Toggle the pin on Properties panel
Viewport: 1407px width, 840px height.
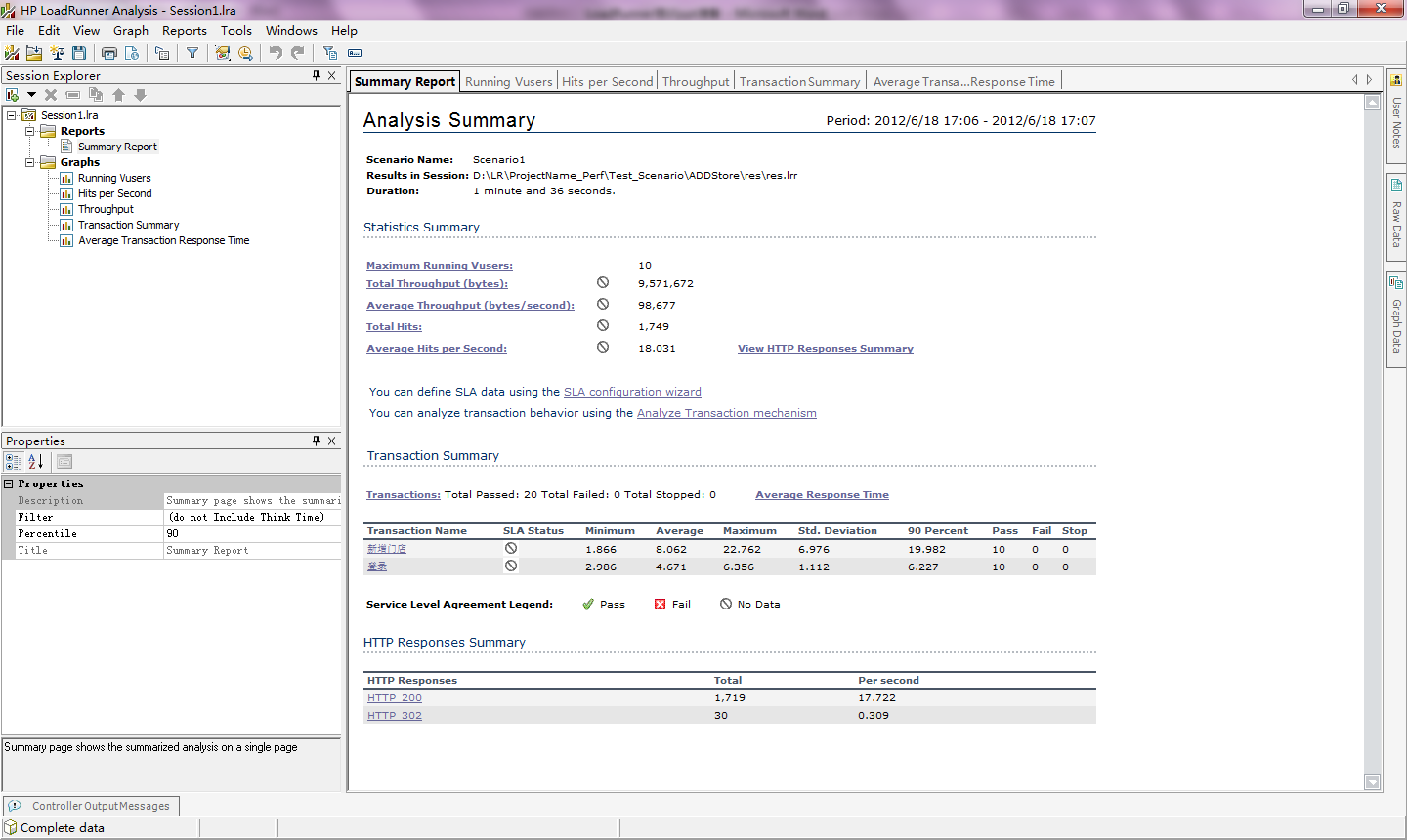(x=316, y=441)
